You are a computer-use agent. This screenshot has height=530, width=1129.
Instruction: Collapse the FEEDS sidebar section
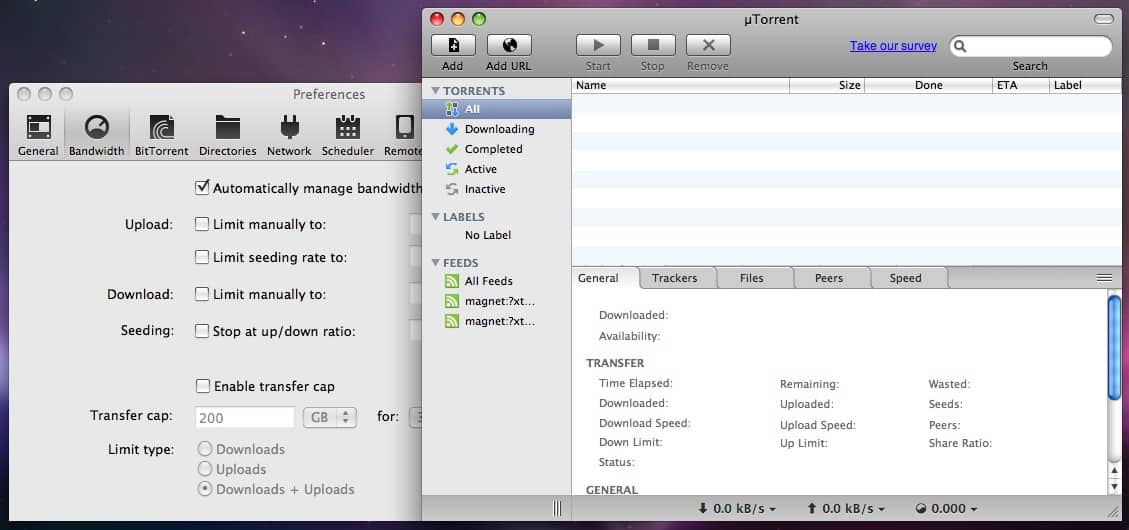(x=436, y=263)
